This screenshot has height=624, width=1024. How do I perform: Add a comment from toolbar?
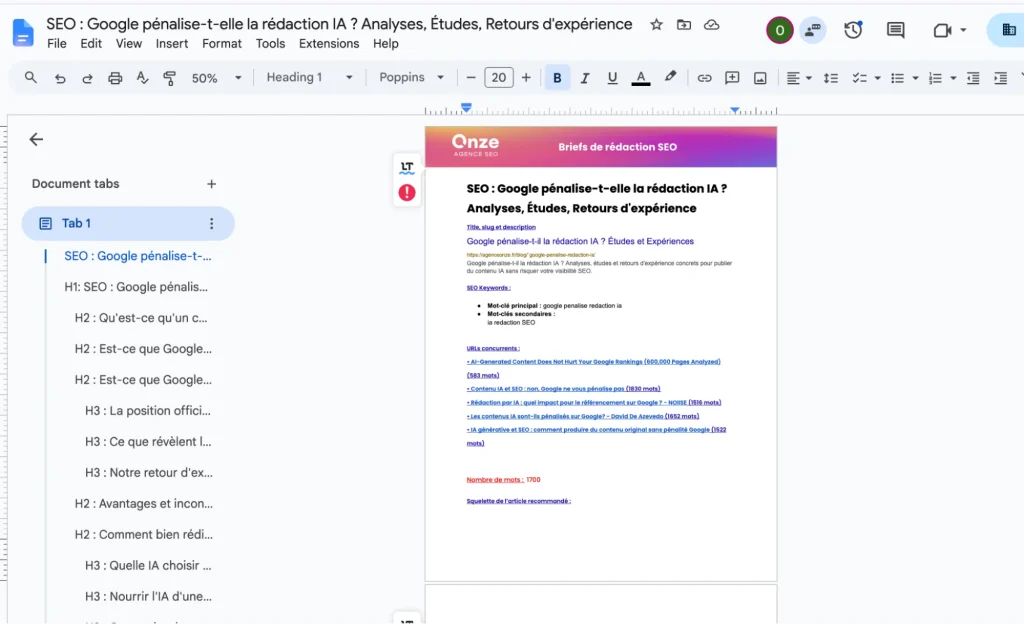click(732, 78)
